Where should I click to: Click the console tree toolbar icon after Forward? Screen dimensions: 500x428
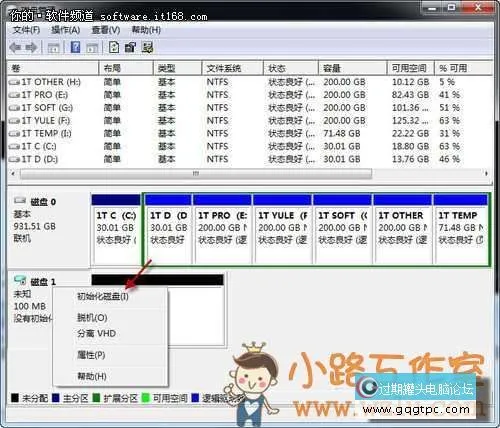pyautogui.click(x=53, y=48)
